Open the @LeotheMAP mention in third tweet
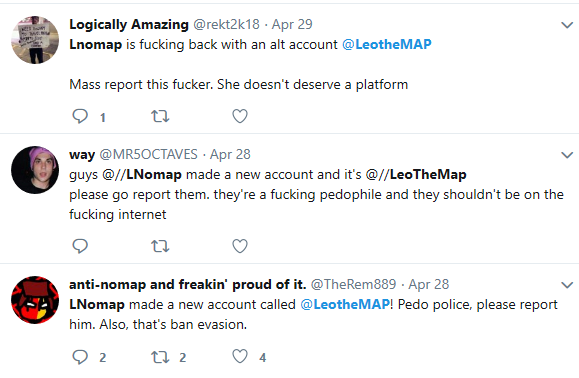Viewport: 579px width, 378px height. coord(345,304)
